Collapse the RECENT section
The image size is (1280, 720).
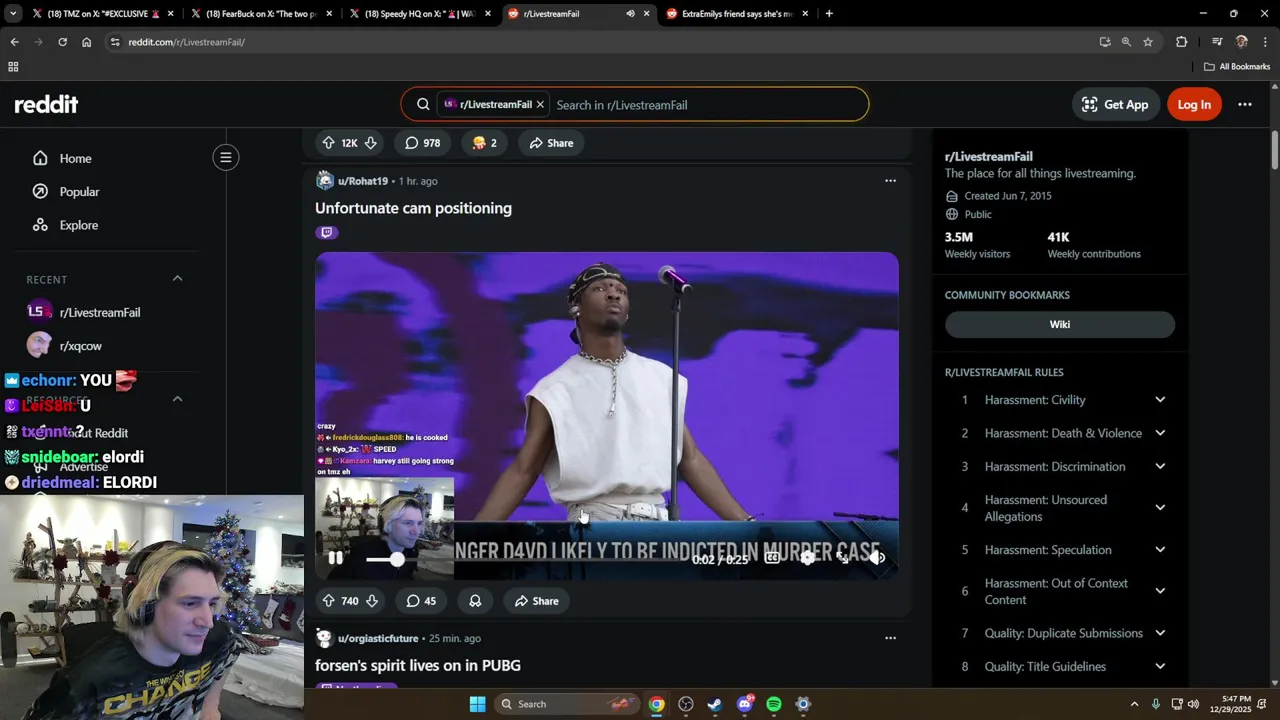[x=177, y=278]
